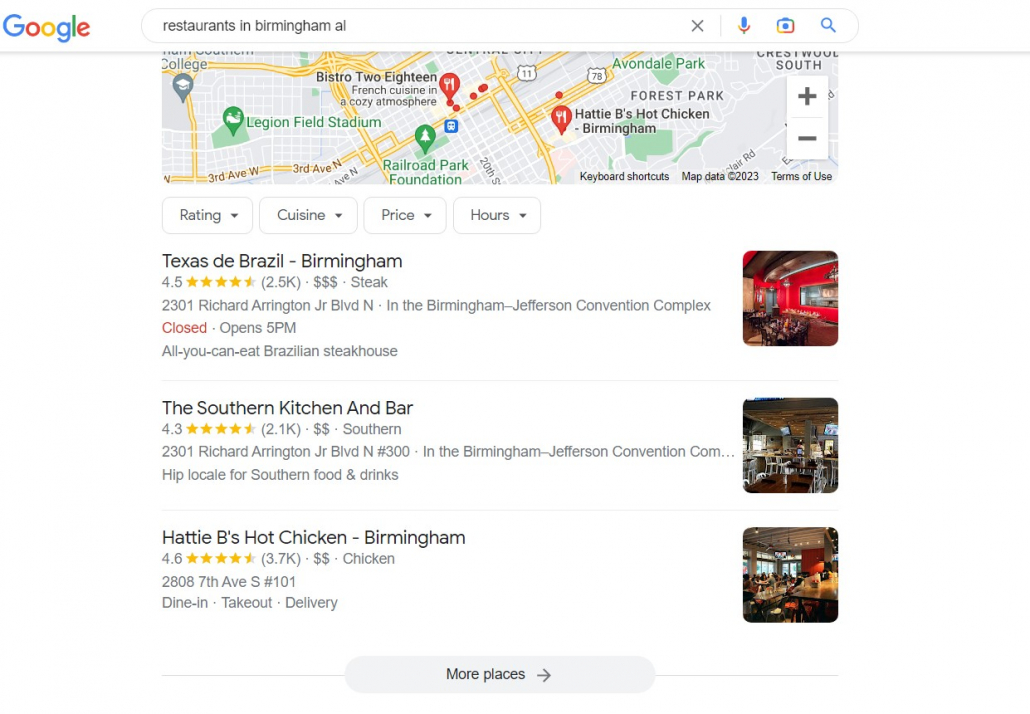This screenshot has height=714, width=1030.
Task: View Hattie B's Hot Chicken photo thumbnail
Action: click(790, 575)
